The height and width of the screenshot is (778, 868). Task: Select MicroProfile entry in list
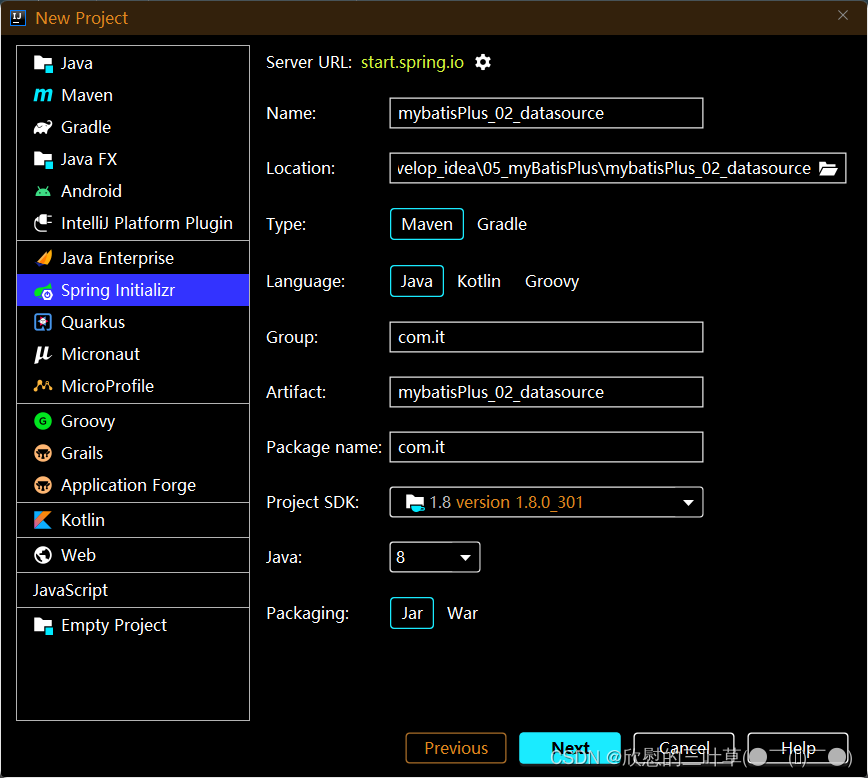tap(133, 386)
